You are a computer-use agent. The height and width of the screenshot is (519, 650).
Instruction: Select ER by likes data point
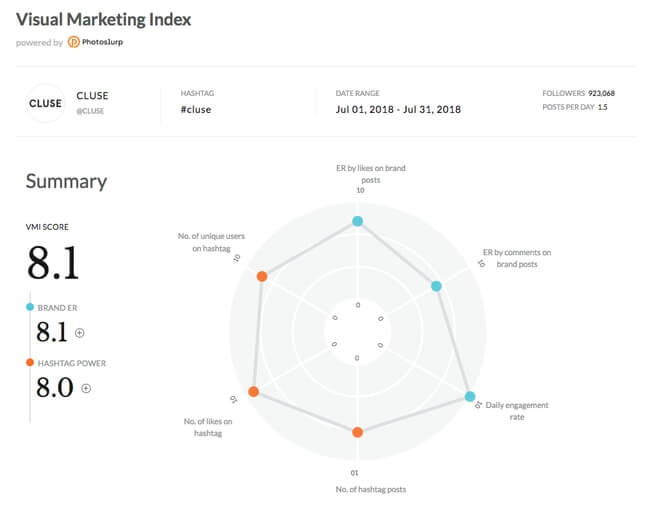coord(357,221)
